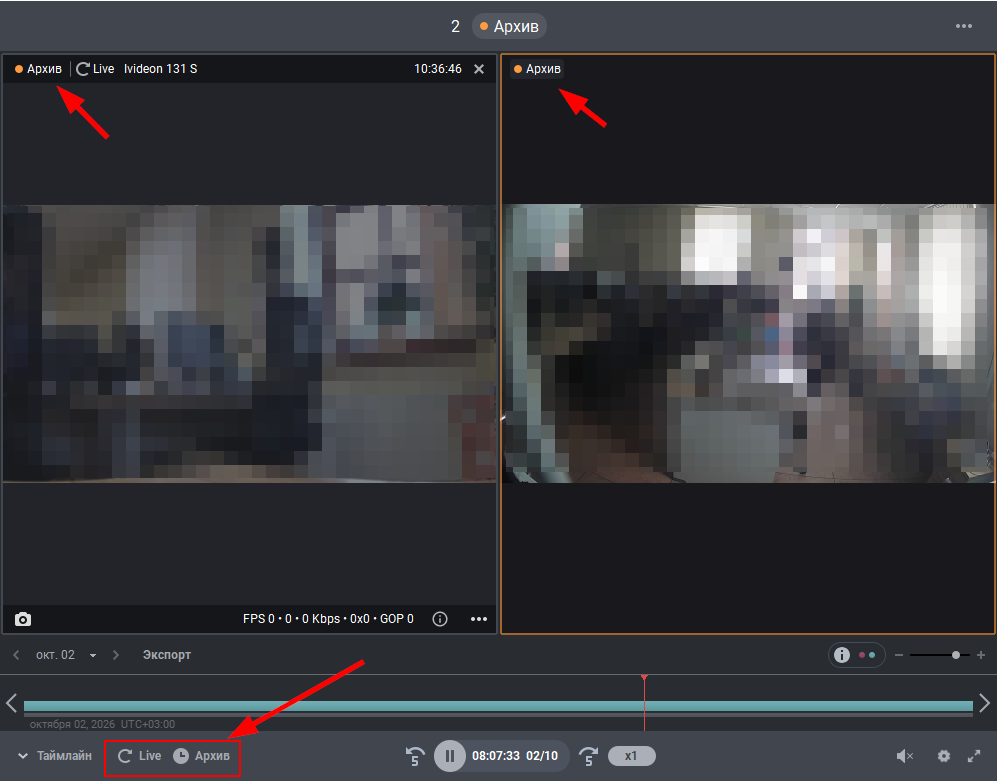The image size is (997, 781).
Task: Go to next day after окт. 02
Action: tap(116, 655)
